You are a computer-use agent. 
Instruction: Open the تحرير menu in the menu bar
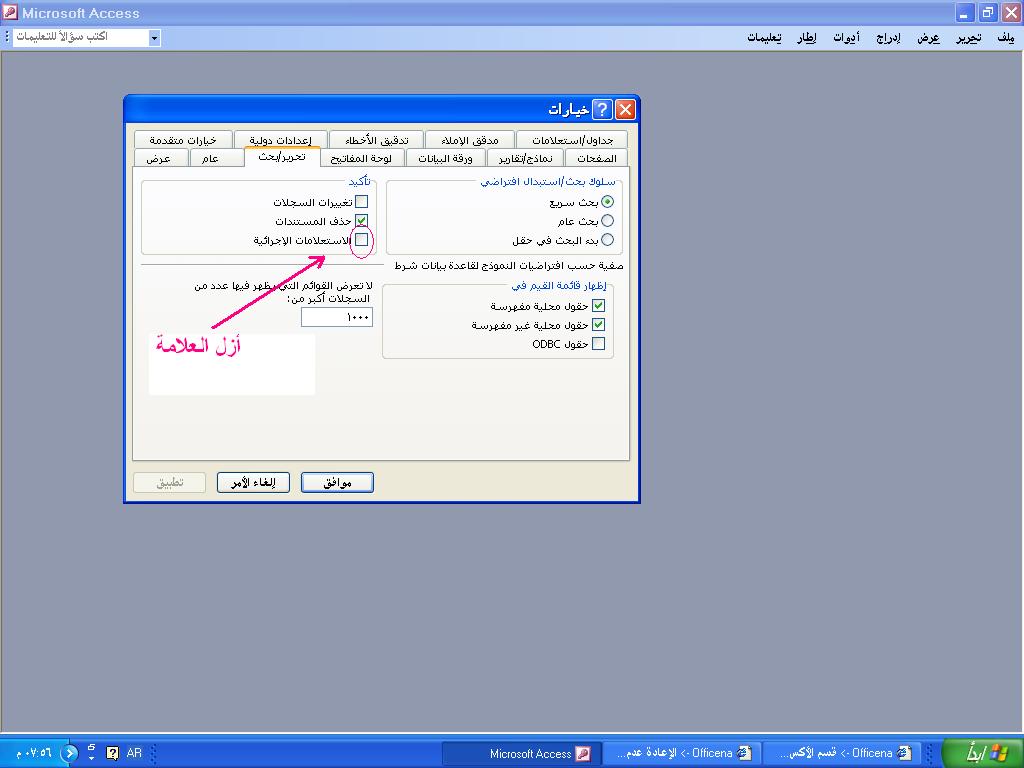[x=968, y=38]
